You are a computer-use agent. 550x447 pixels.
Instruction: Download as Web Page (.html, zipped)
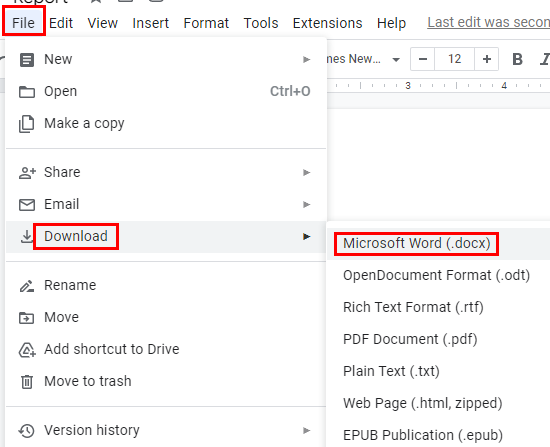[423, 403]
